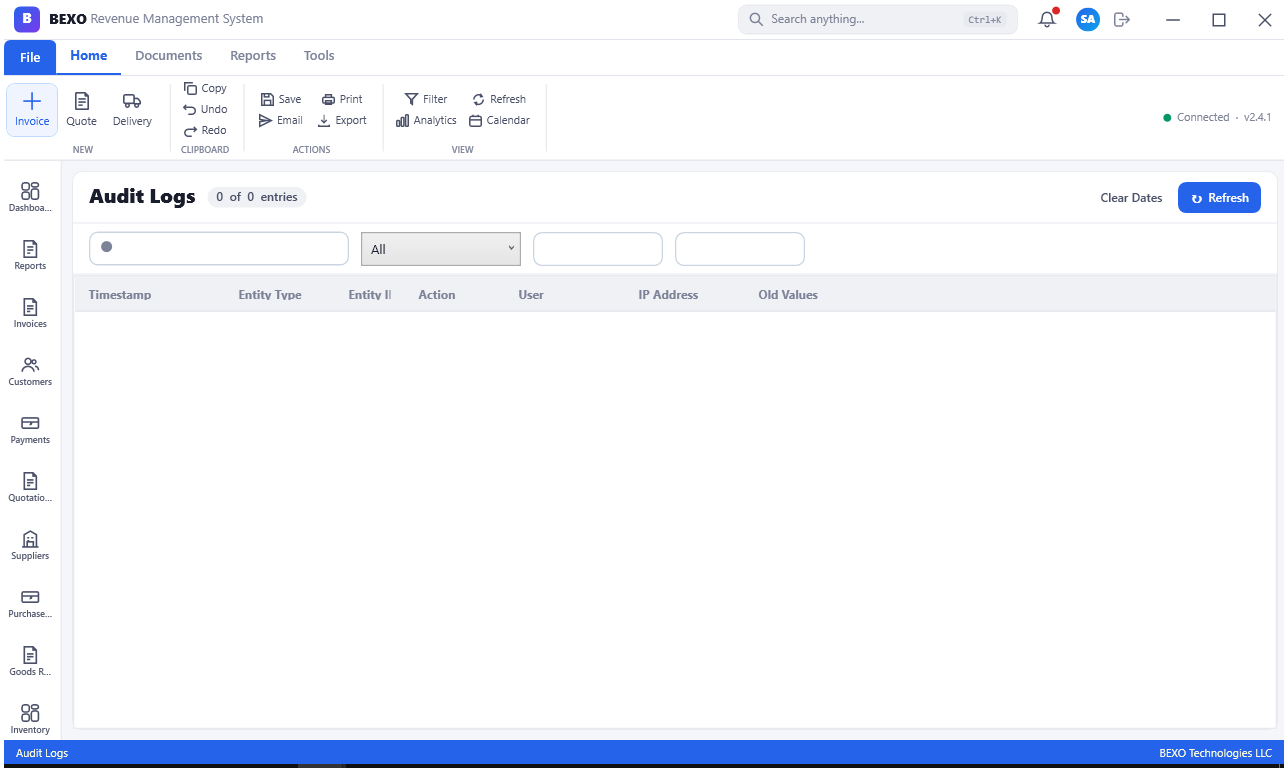Create a new Quote
This screenshot has height=768, width=1288.
(82, 110)
